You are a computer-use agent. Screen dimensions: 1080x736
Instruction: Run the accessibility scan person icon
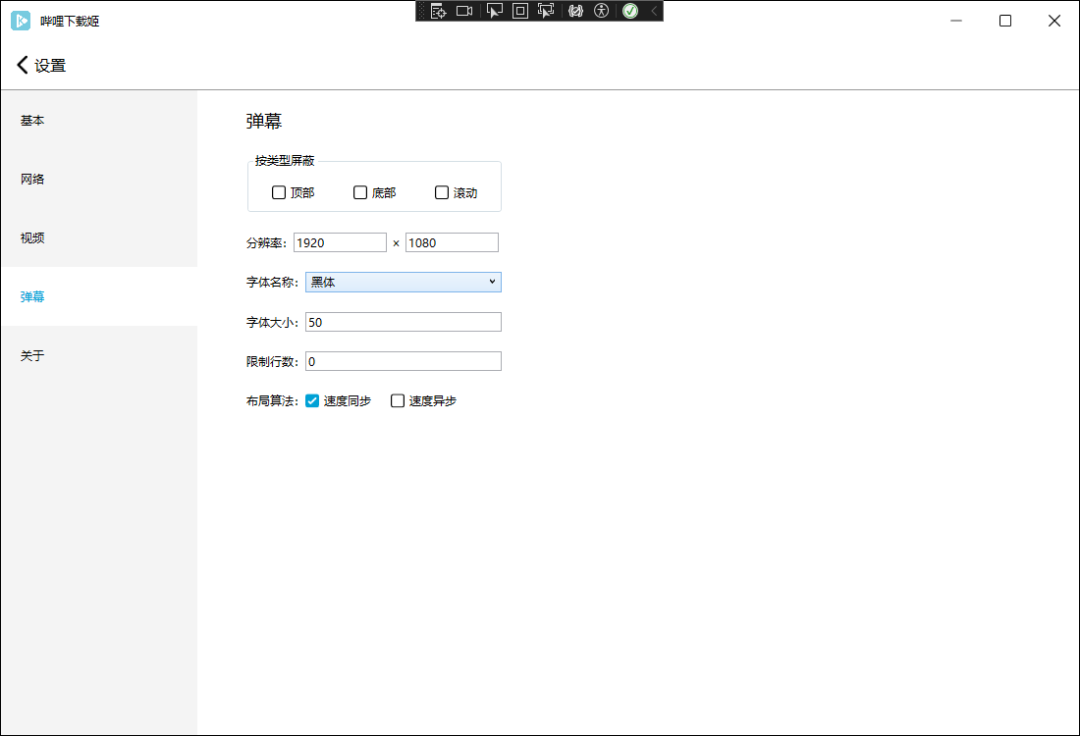click(x=601, y=11)
